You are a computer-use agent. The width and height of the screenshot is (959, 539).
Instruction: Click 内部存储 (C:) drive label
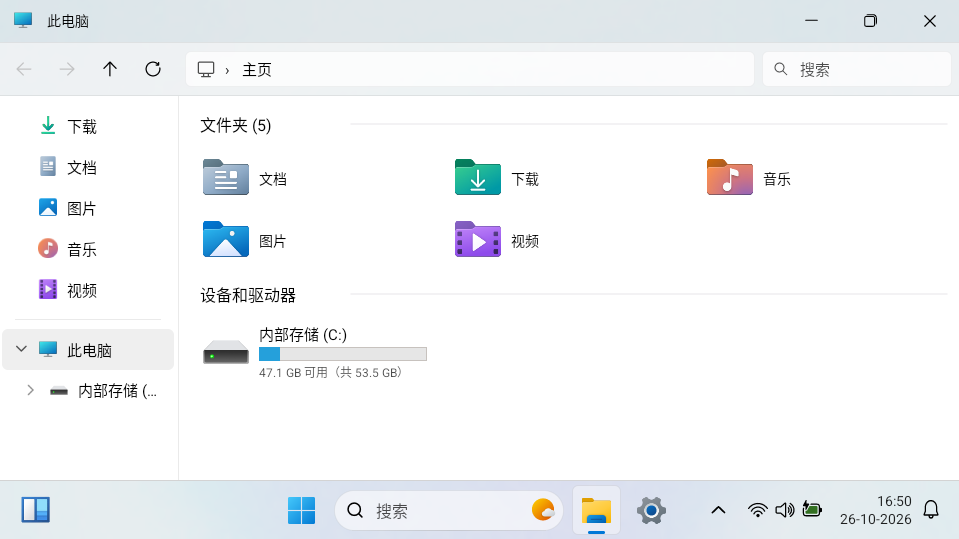(x=303, y=335)
